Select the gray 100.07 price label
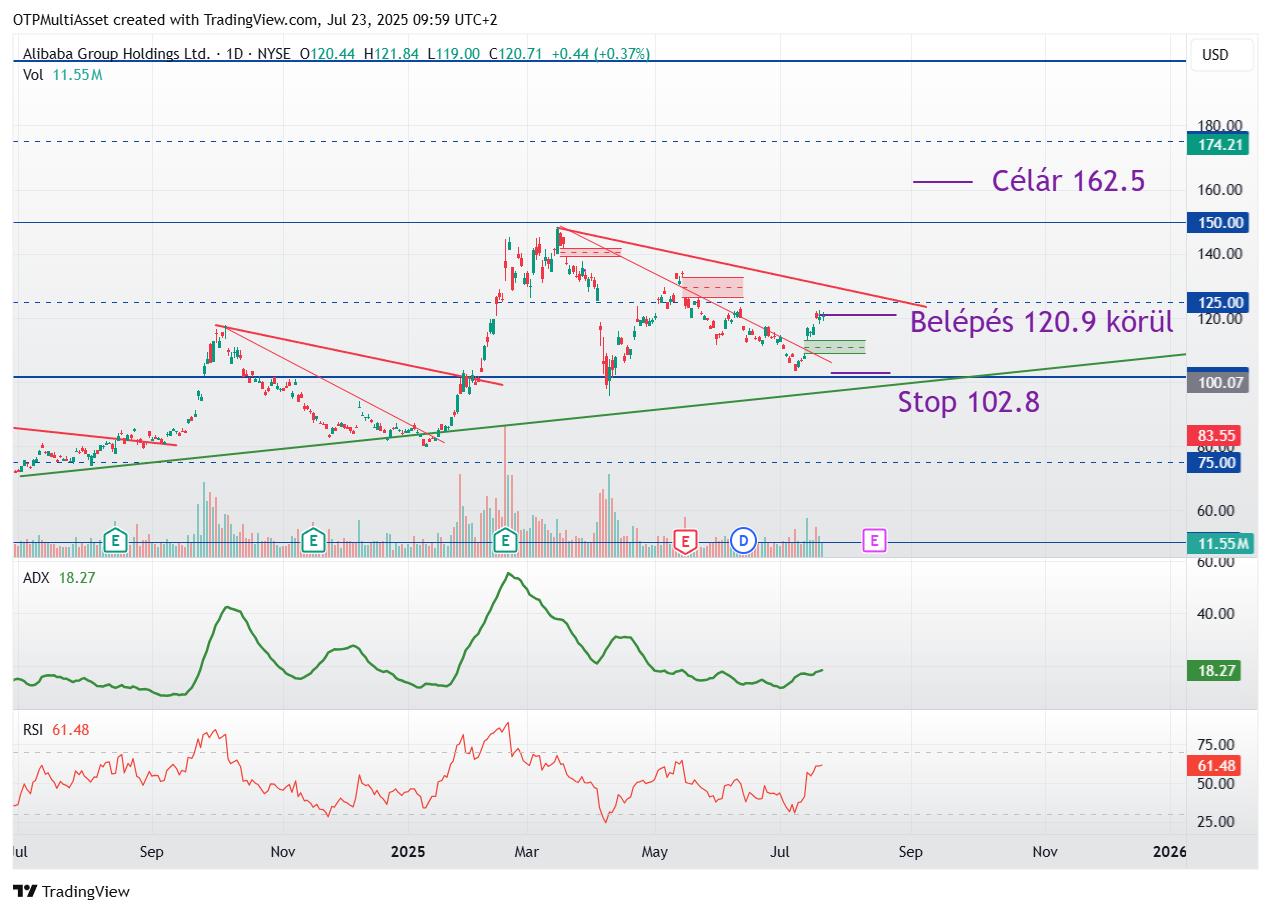Viewport: 1271px width, 913px height. (1213, 382)
